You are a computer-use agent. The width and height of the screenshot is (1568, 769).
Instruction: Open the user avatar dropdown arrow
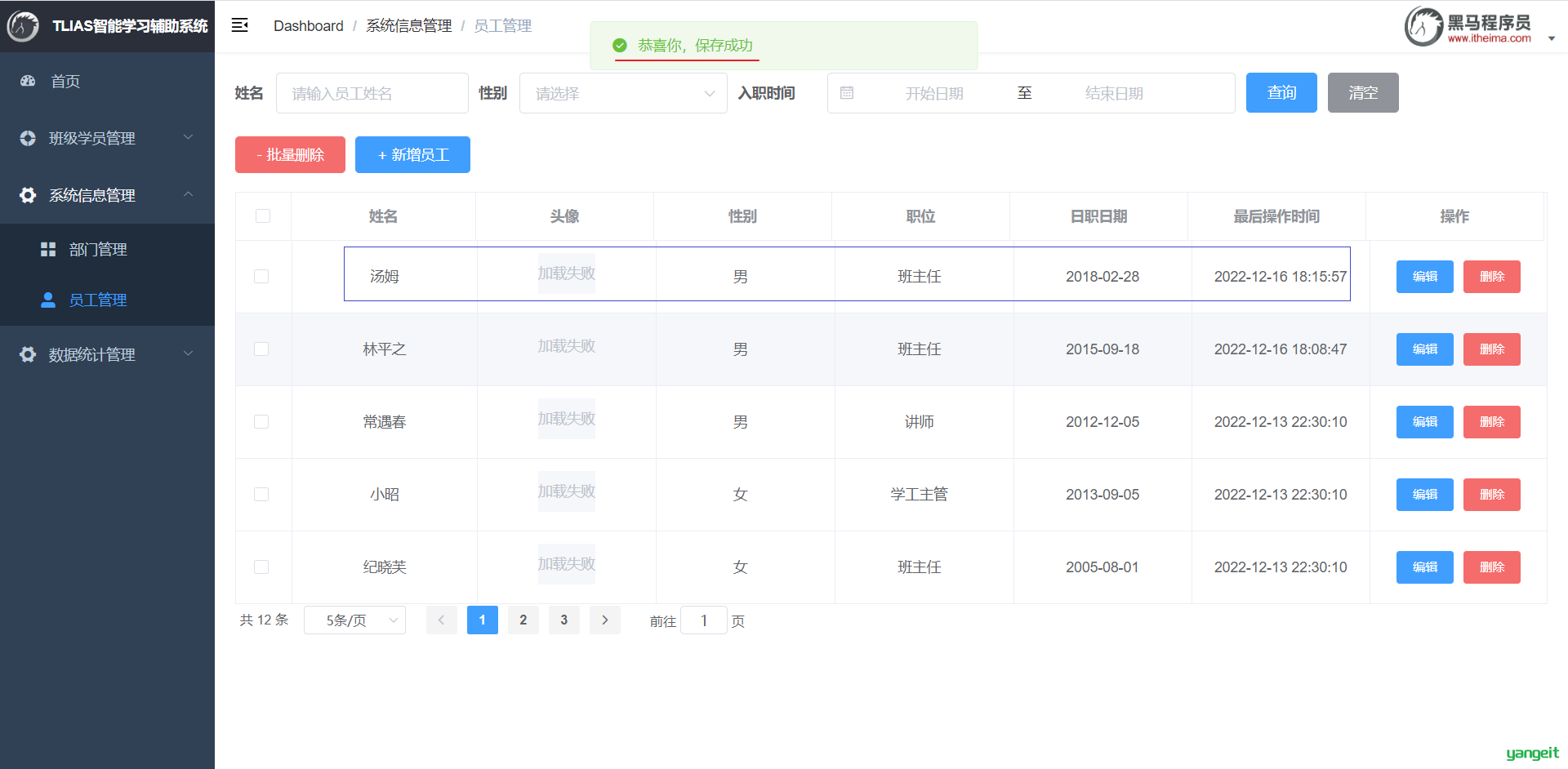(1552, 38)
